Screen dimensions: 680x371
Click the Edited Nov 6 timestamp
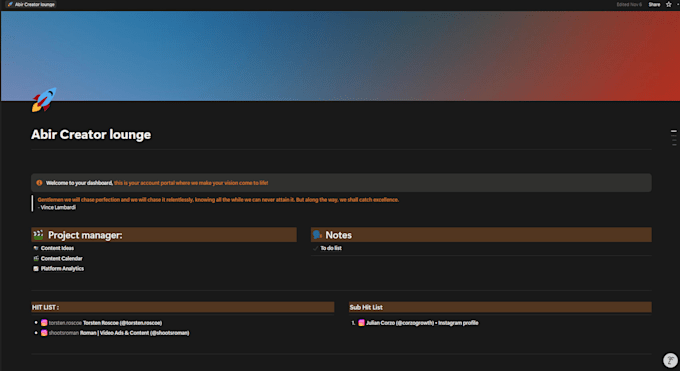pyautogui.click(x=629, y=4)
